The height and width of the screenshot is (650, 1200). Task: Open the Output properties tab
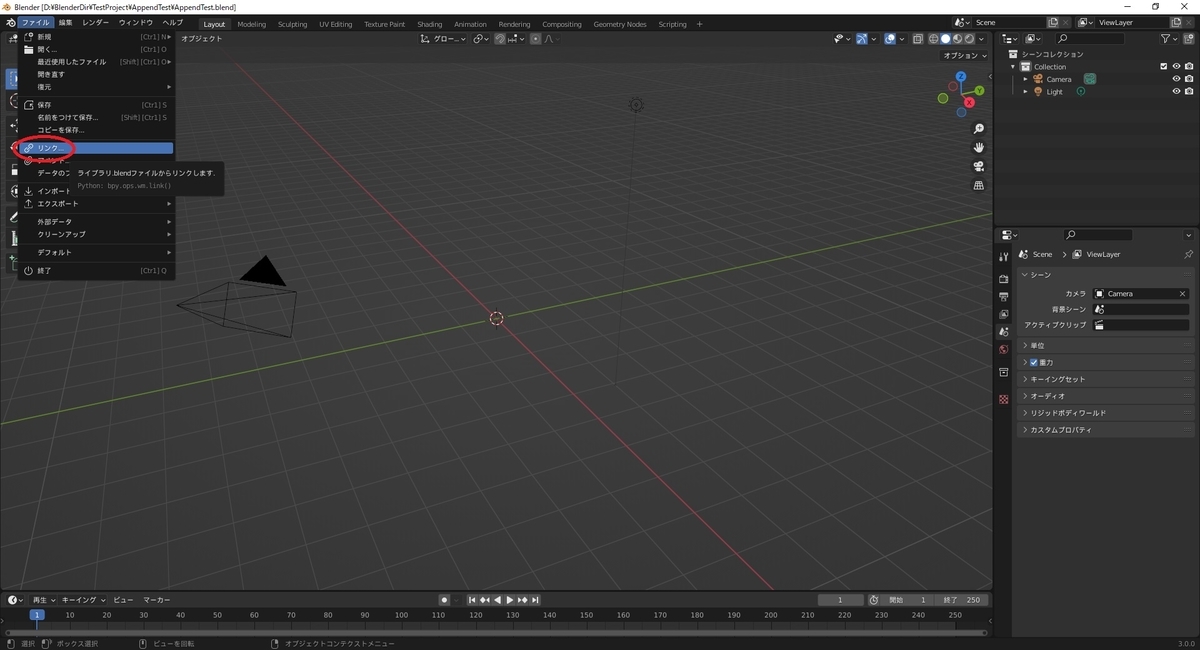click(x=1004, y=296)
